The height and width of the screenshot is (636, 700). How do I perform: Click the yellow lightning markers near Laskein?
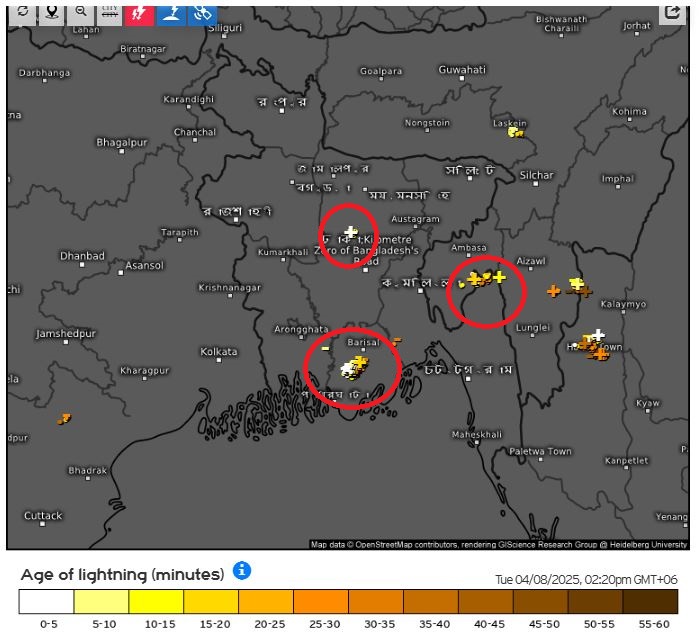(516, 132)
